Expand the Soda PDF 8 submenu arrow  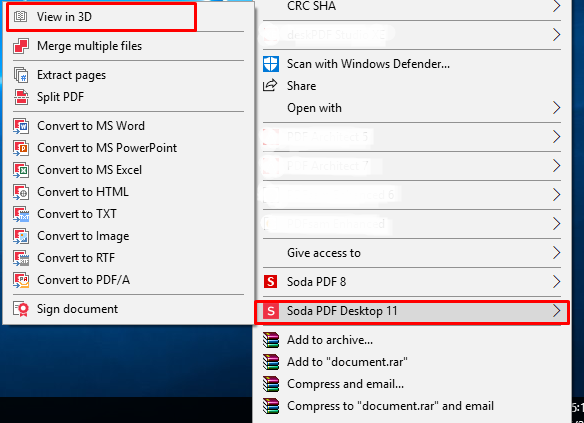pyautogui.click(x=556, y=282)
